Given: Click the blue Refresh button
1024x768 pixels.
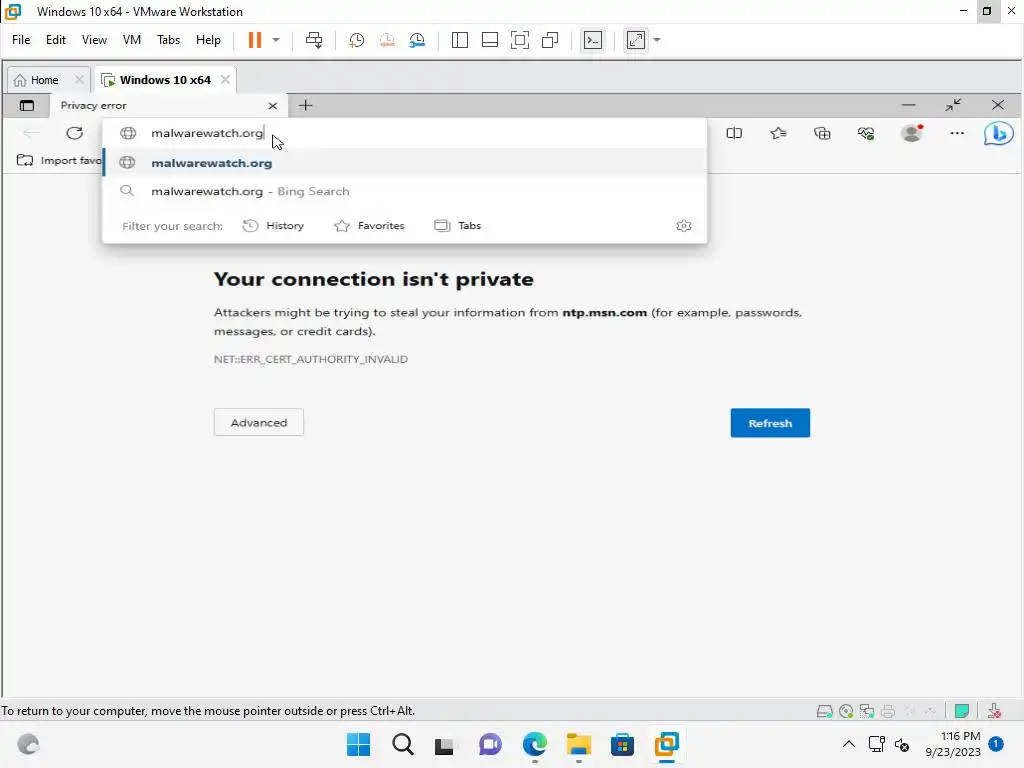Looking at the screenshot, I should (770, 423).
